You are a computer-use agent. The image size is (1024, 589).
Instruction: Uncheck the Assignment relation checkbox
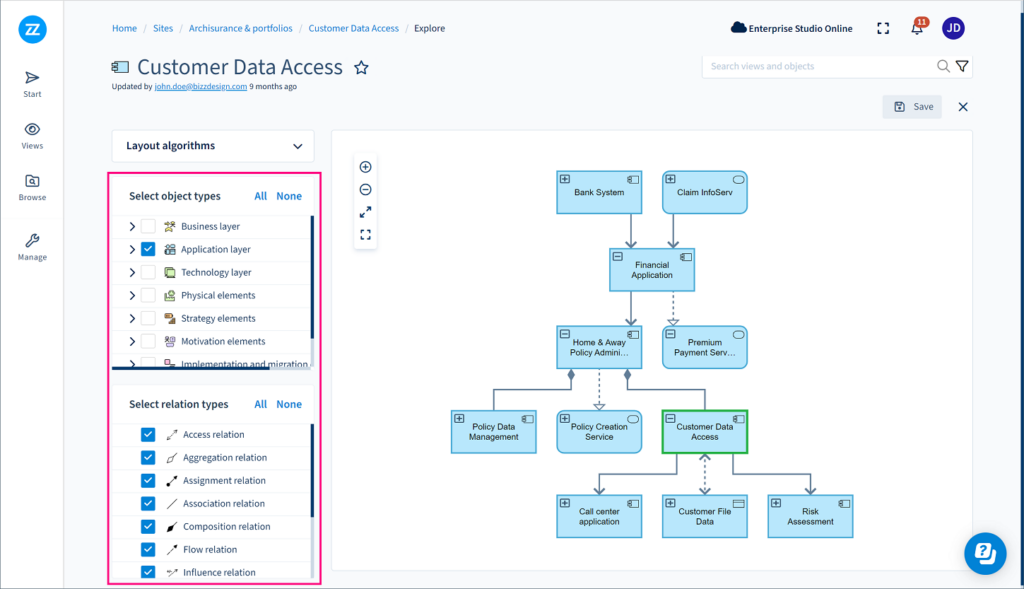148,481
